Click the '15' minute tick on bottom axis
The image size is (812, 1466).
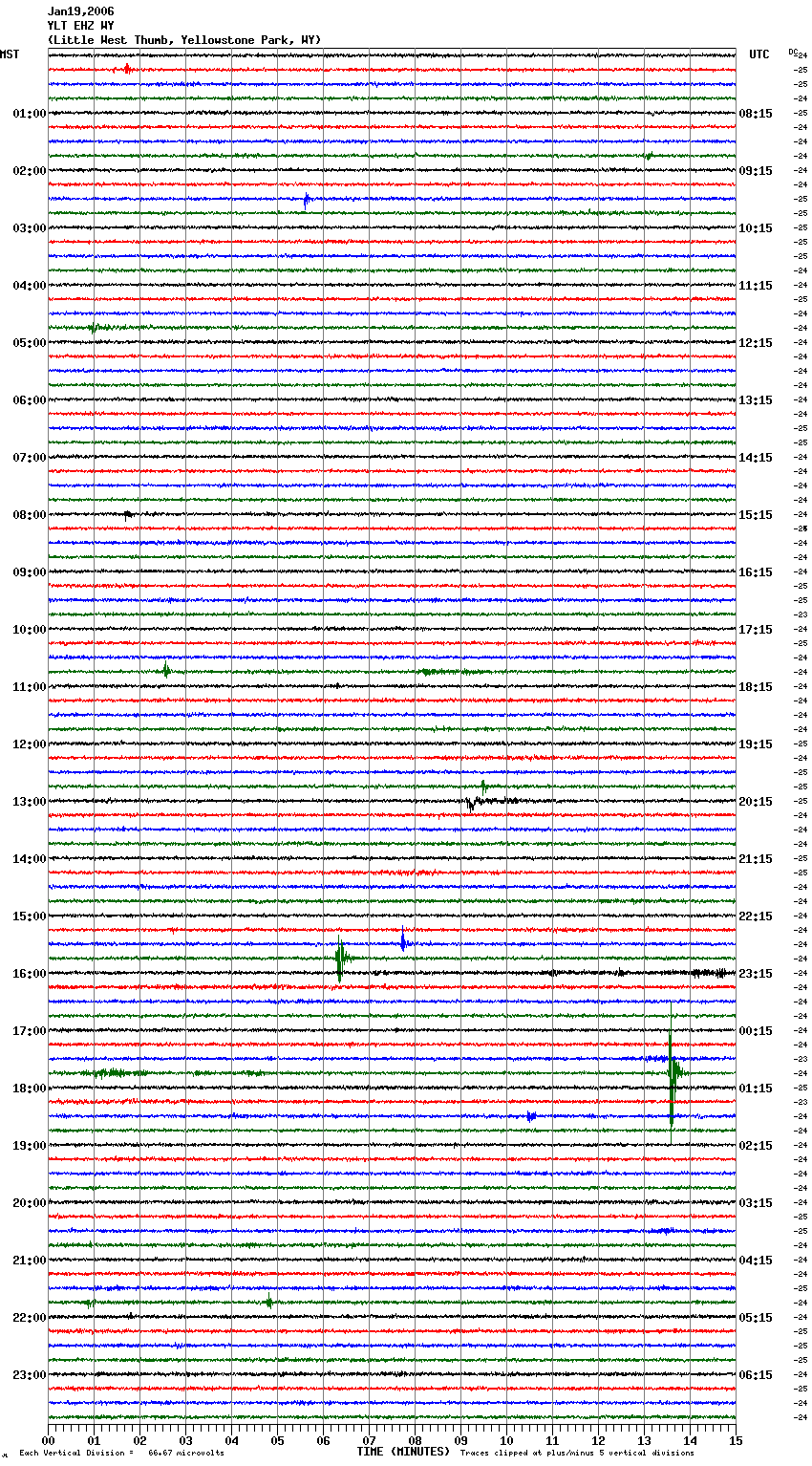736,1440
